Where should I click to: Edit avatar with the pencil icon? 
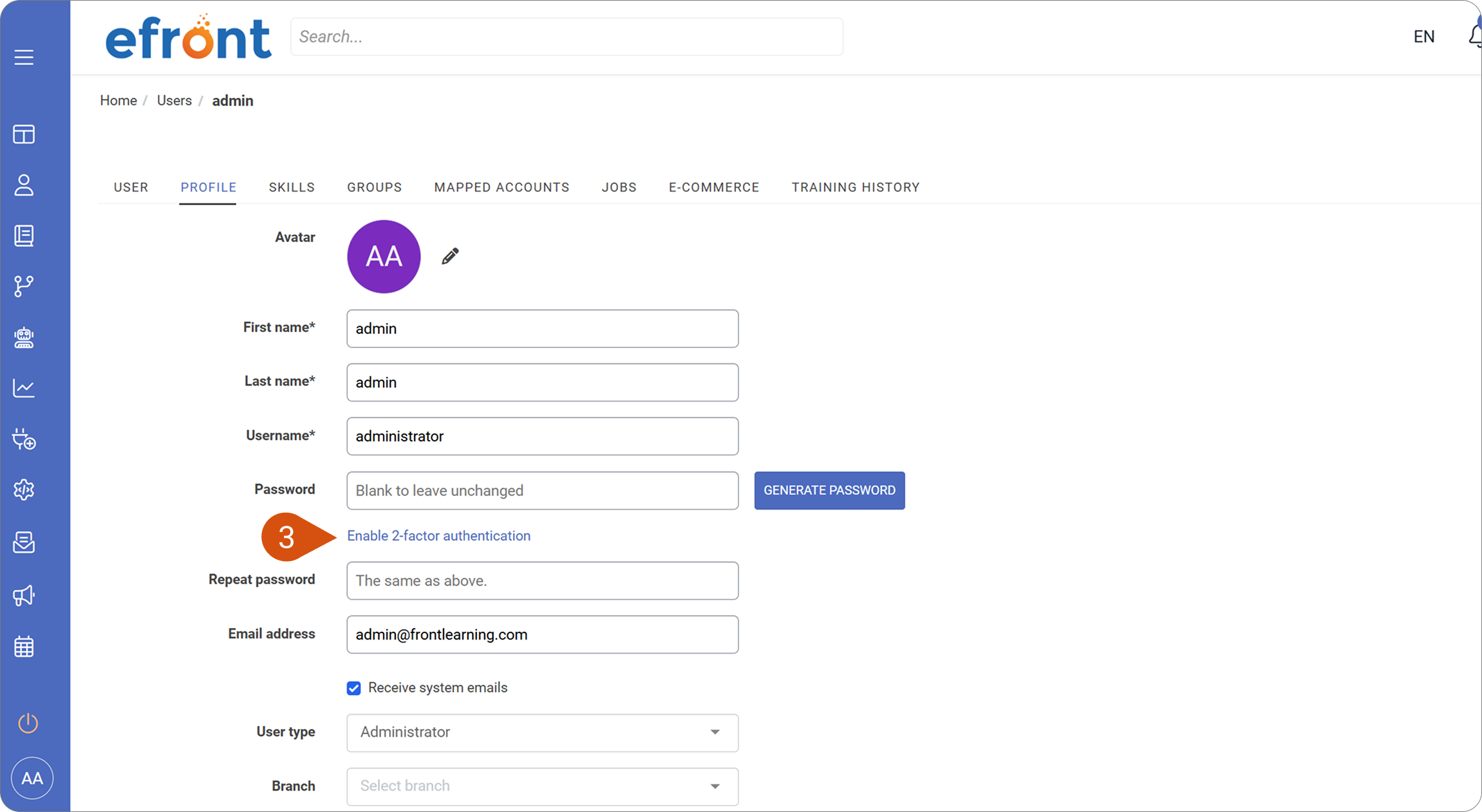coord(450,256)
